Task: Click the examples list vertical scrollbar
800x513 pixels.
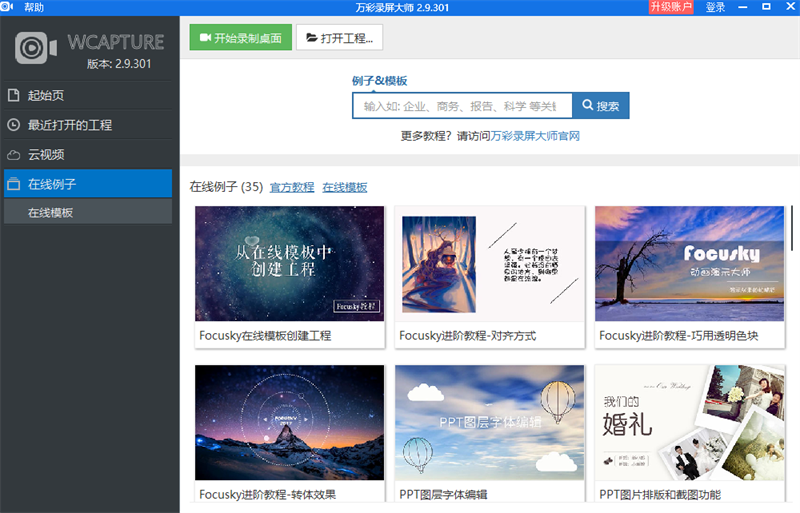Action: point(792,228)
